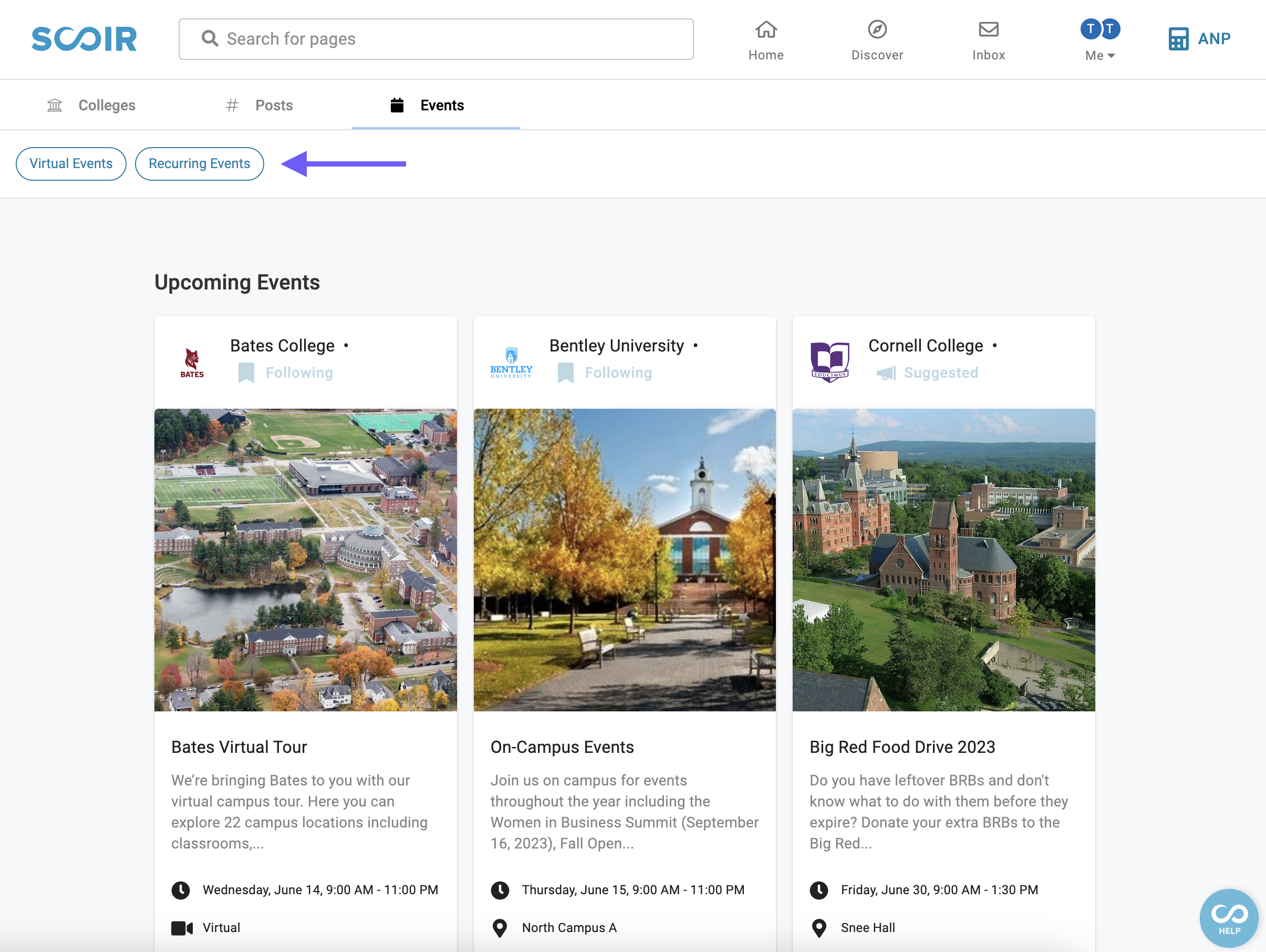Open the Bentley University name link

(x=616, y=346)
